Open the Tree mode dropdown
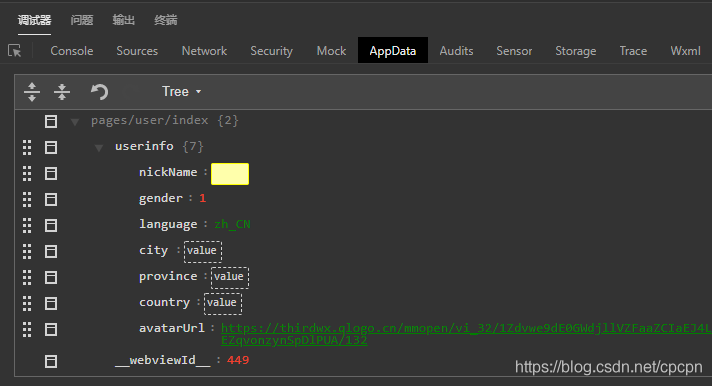This screenshot has height=386, width=712. click(x=181, y=91)
